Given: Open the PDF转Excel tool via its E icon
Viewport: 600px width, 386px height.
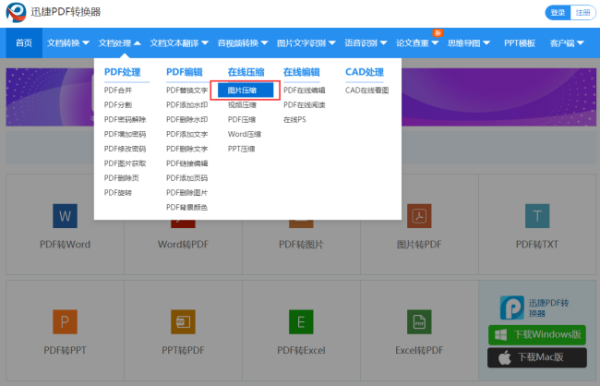Looking at the screenshot, I should click(x=301, y=322).
